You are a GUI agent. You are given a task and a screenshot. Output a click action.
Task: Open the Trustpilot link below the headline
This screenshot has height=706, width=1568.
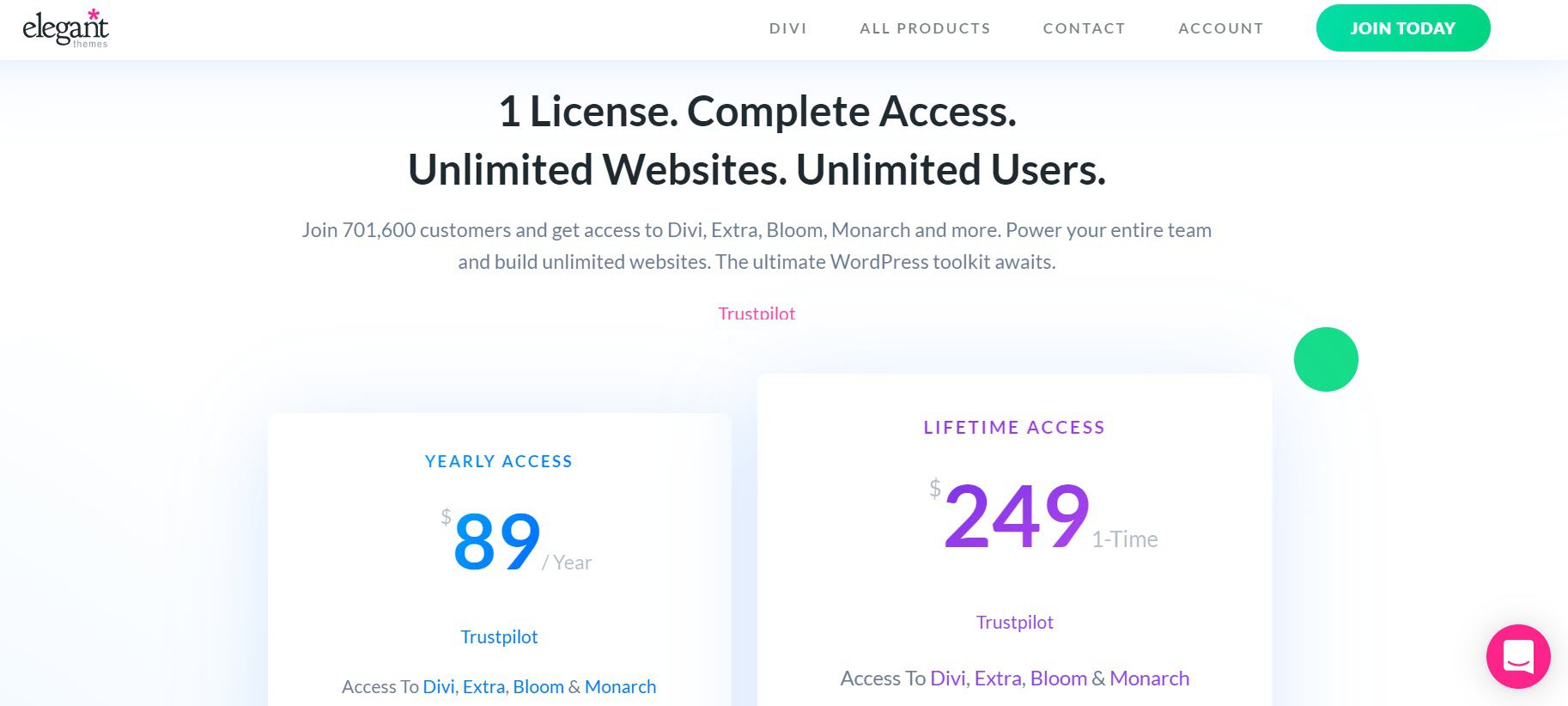pyautogui.click(x=757, y=313)
